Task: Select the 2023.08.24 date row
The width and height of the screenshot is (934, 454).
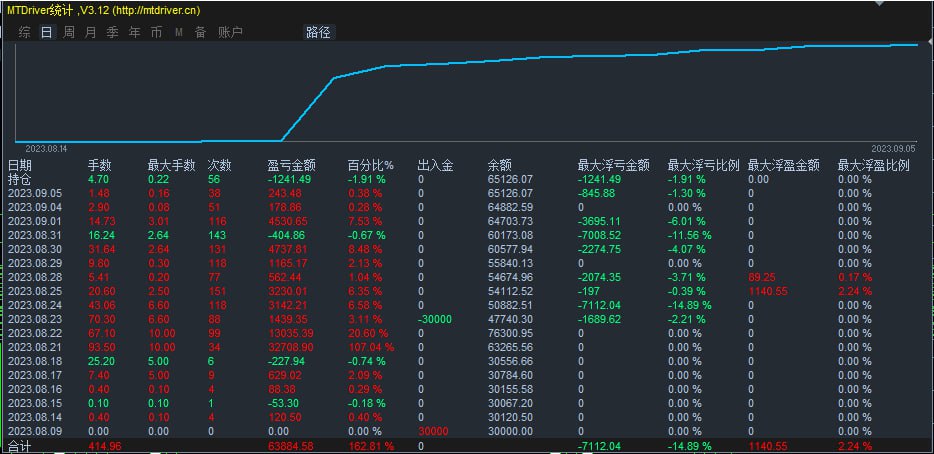Action: 34,305
